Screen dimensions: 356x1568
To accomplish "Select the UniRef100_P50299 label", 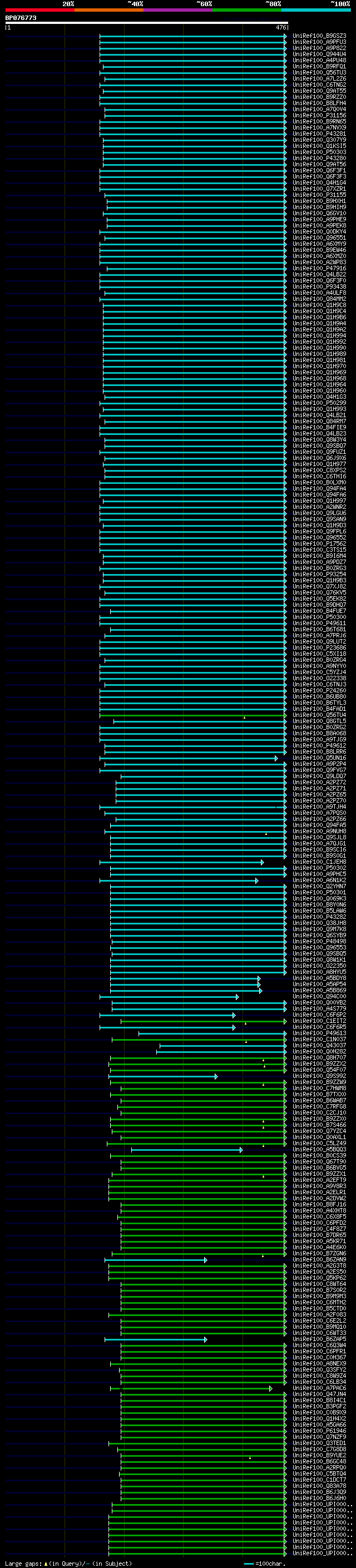I will click(319, 403).
